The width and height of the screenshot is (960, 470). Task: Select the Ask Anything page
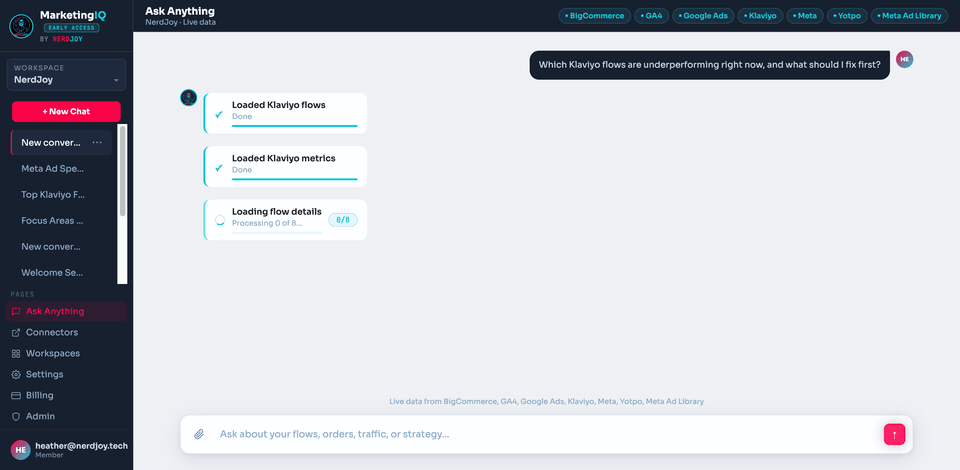click(x=66, y=311)
